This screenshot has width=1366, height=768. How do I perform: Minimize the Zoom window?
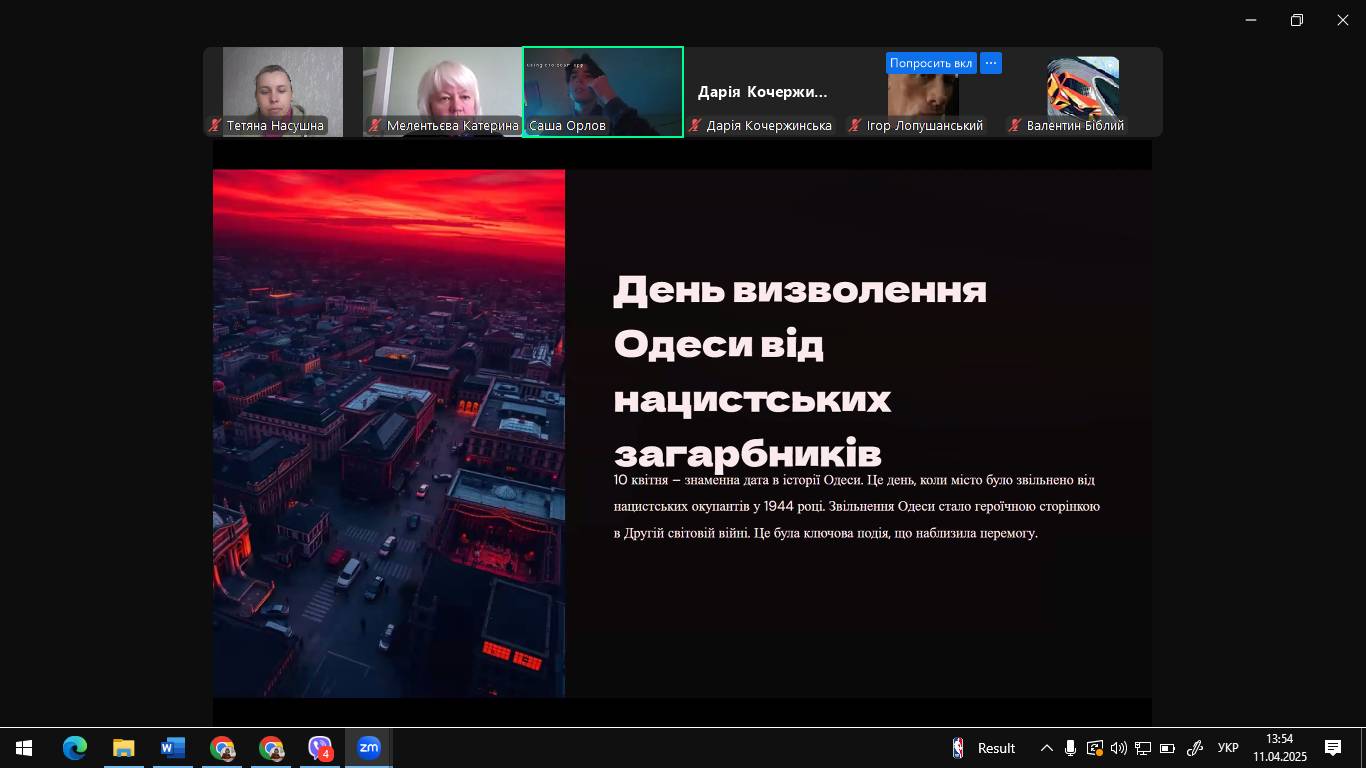tap(1251, 20)
